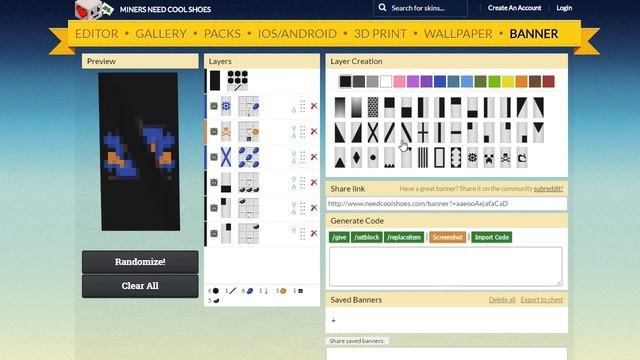The width and height of the screenshot is (640, 360).
Task: Generate the /give command
Action: (339, 237)
